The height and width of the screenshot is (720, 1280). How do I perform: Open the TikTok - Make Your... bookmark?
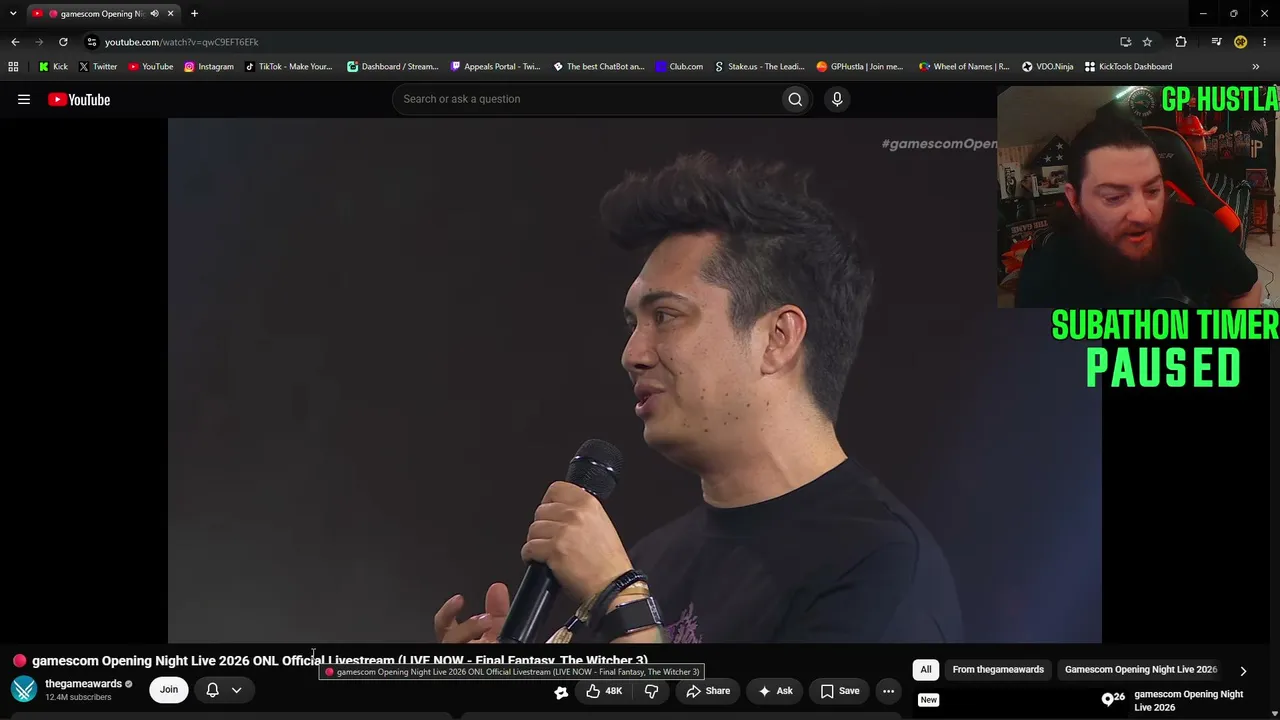pyautogui.click(x=288, y=67)
